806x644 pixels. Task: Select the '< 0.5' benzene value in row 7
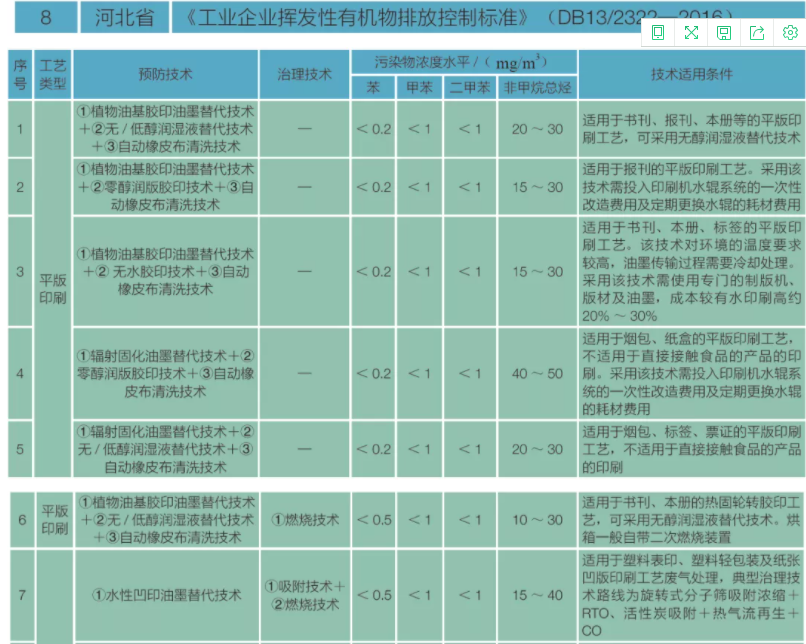[374, 595]
